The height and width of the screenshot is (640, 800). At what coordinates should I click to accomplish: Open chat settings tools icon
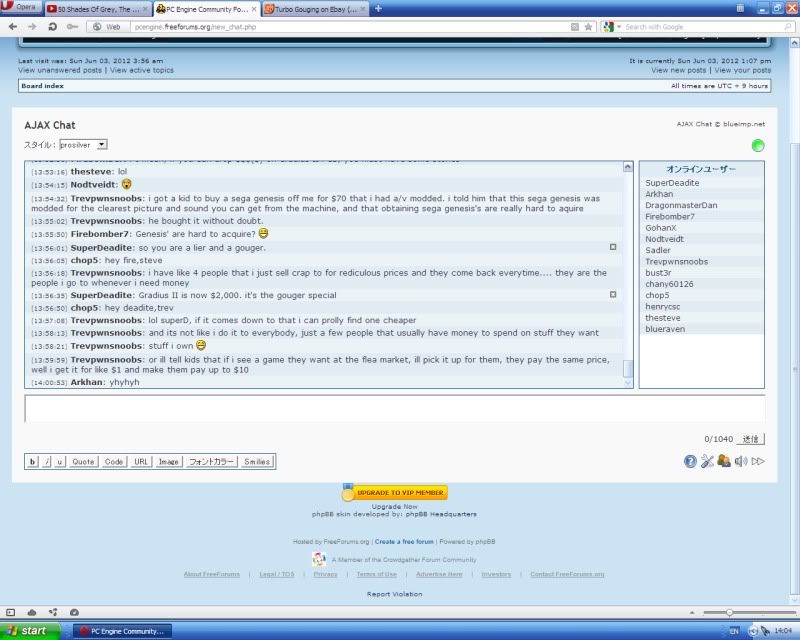pyautogui.click(x=707, y=461)
